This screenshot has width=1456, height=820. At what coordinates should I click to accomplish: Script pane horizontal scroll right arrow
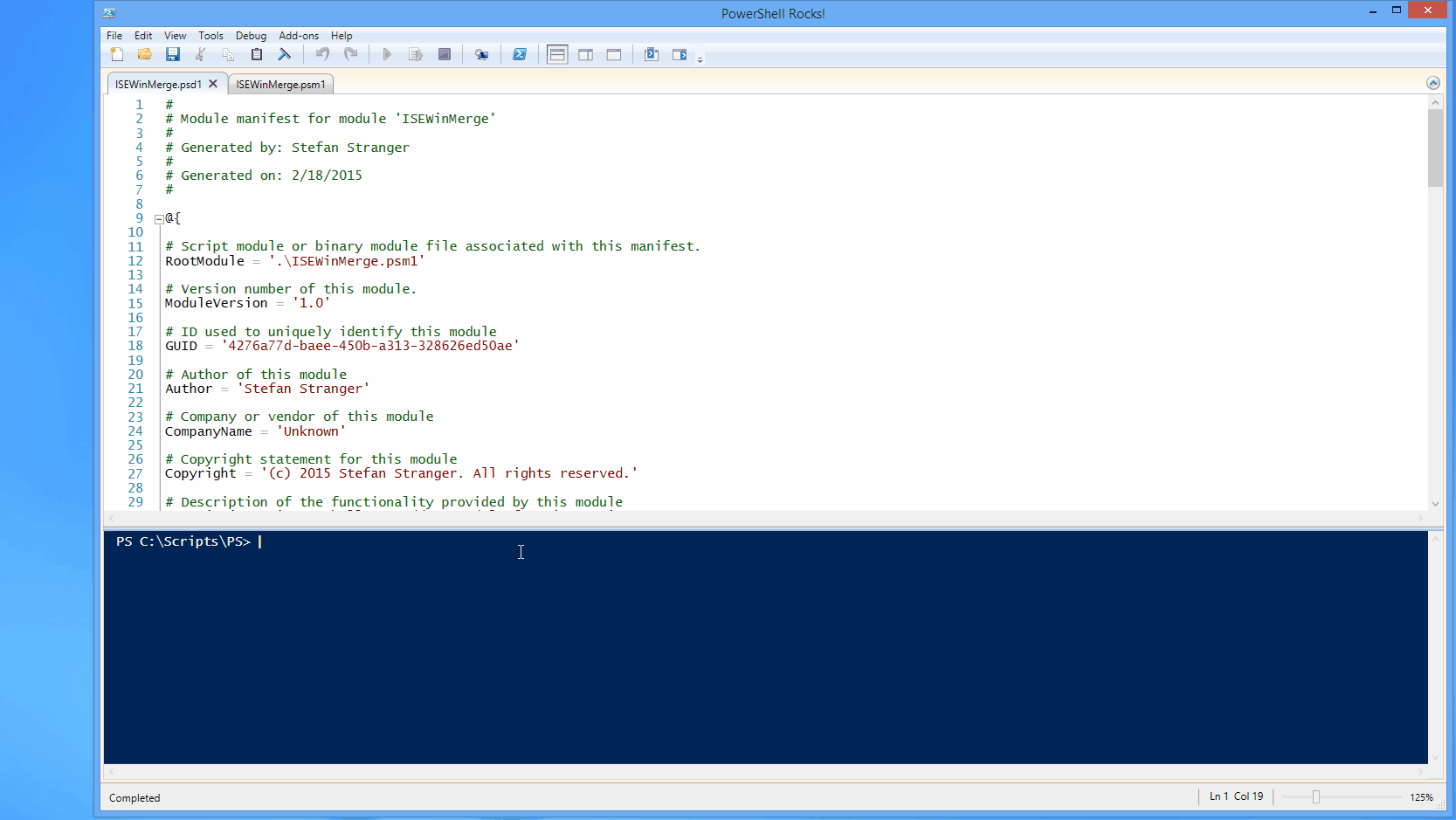(x=1421, y=518)
